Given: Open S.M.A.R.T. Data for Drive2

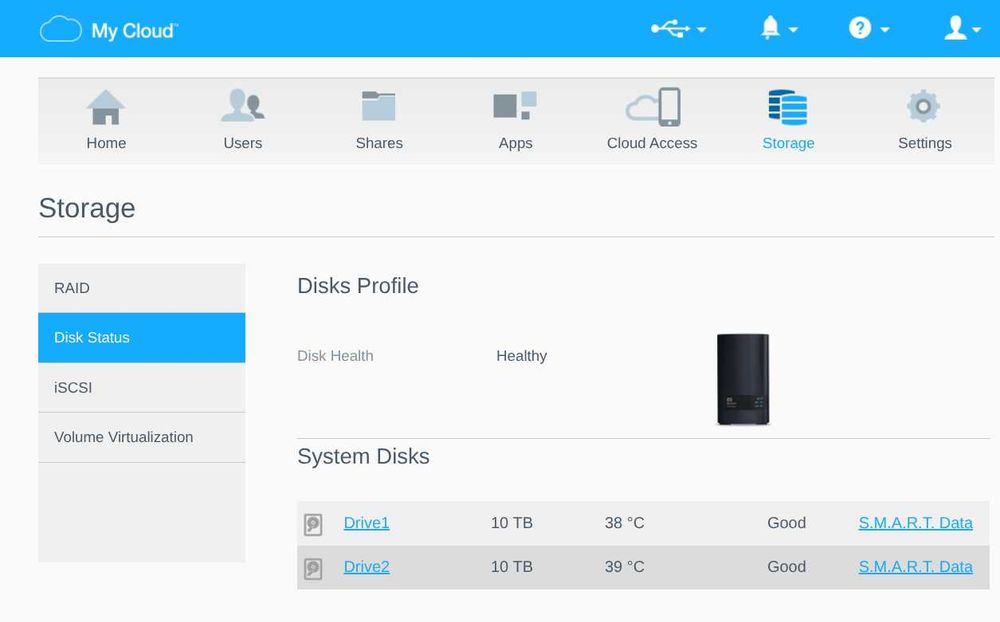Looking at the screenshot, I should click(915, 566).
